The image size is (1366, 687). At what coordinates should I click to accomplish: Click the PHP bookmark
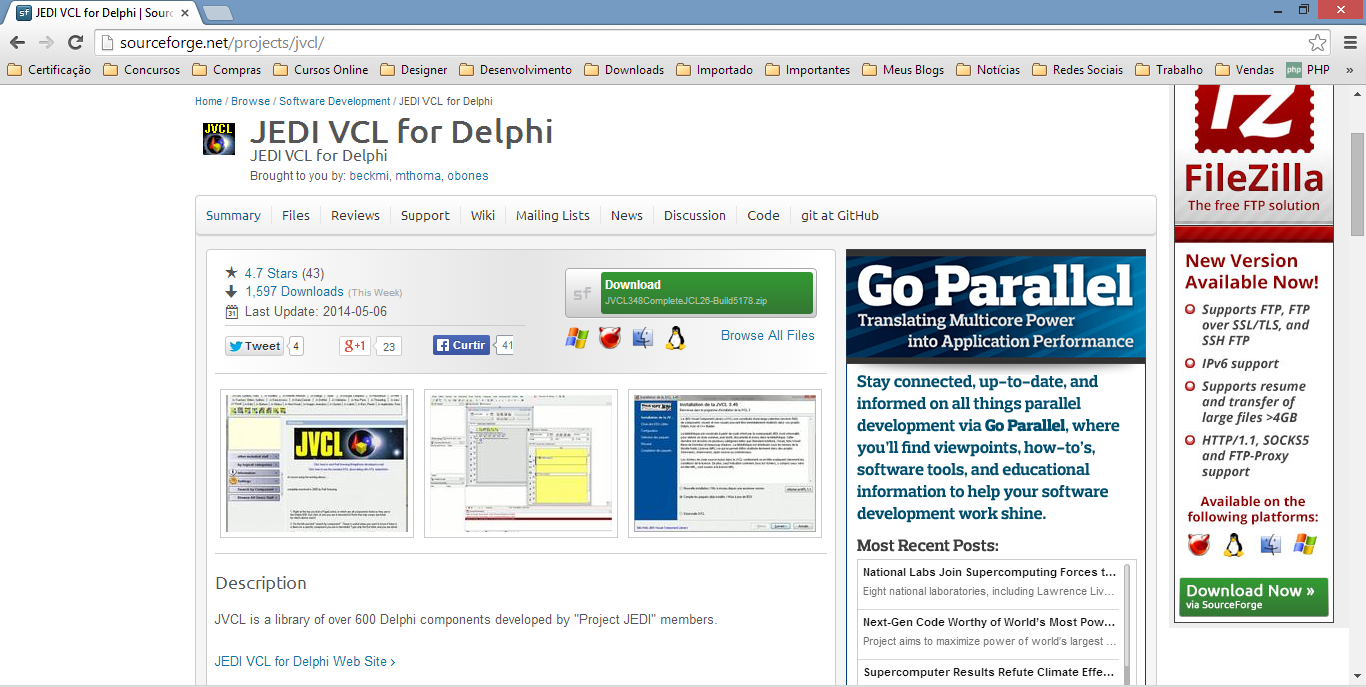(1308, 70)
